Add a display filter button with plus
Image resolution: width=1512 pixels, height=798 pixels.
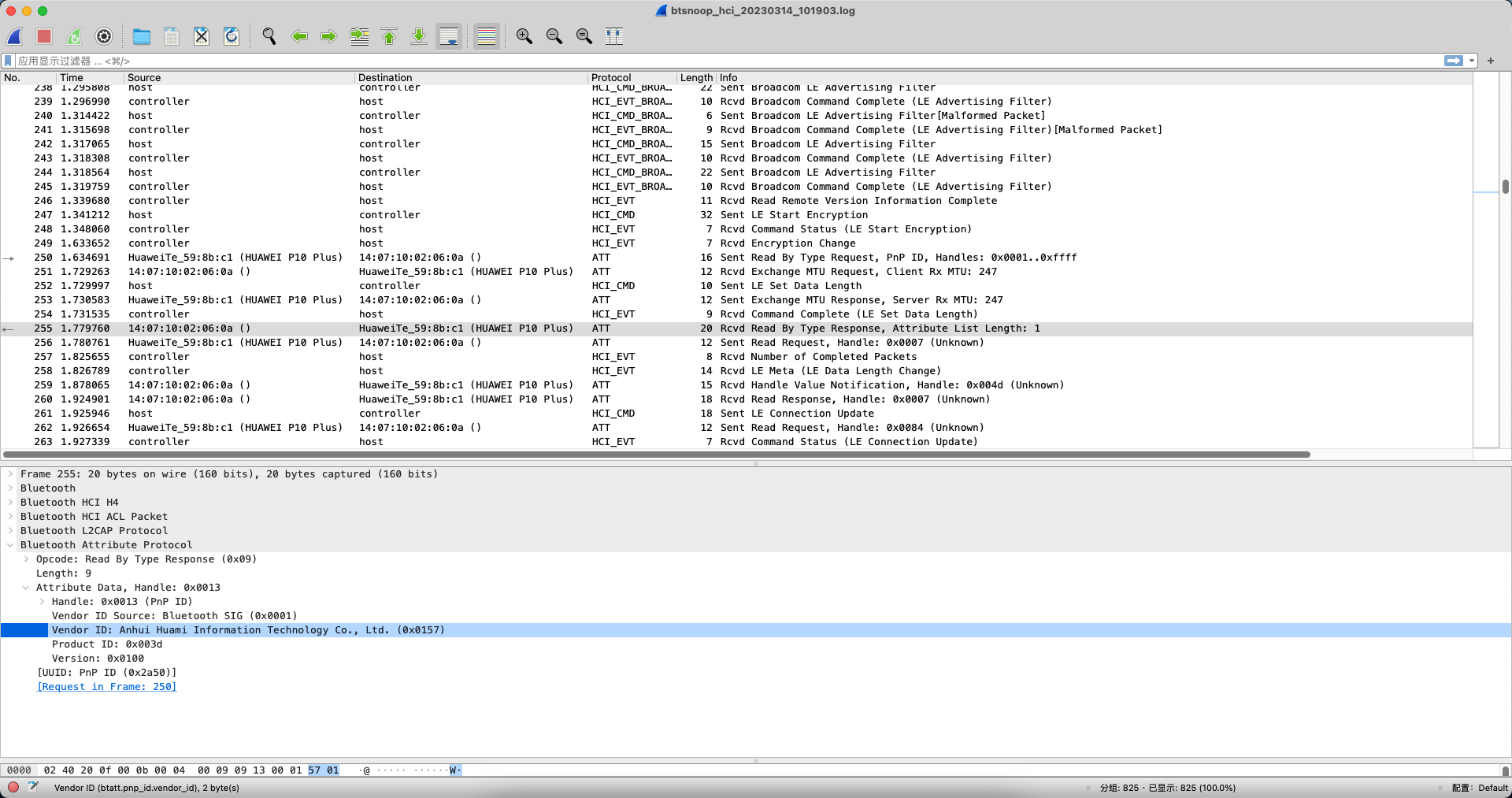(x=1491, y=61)
